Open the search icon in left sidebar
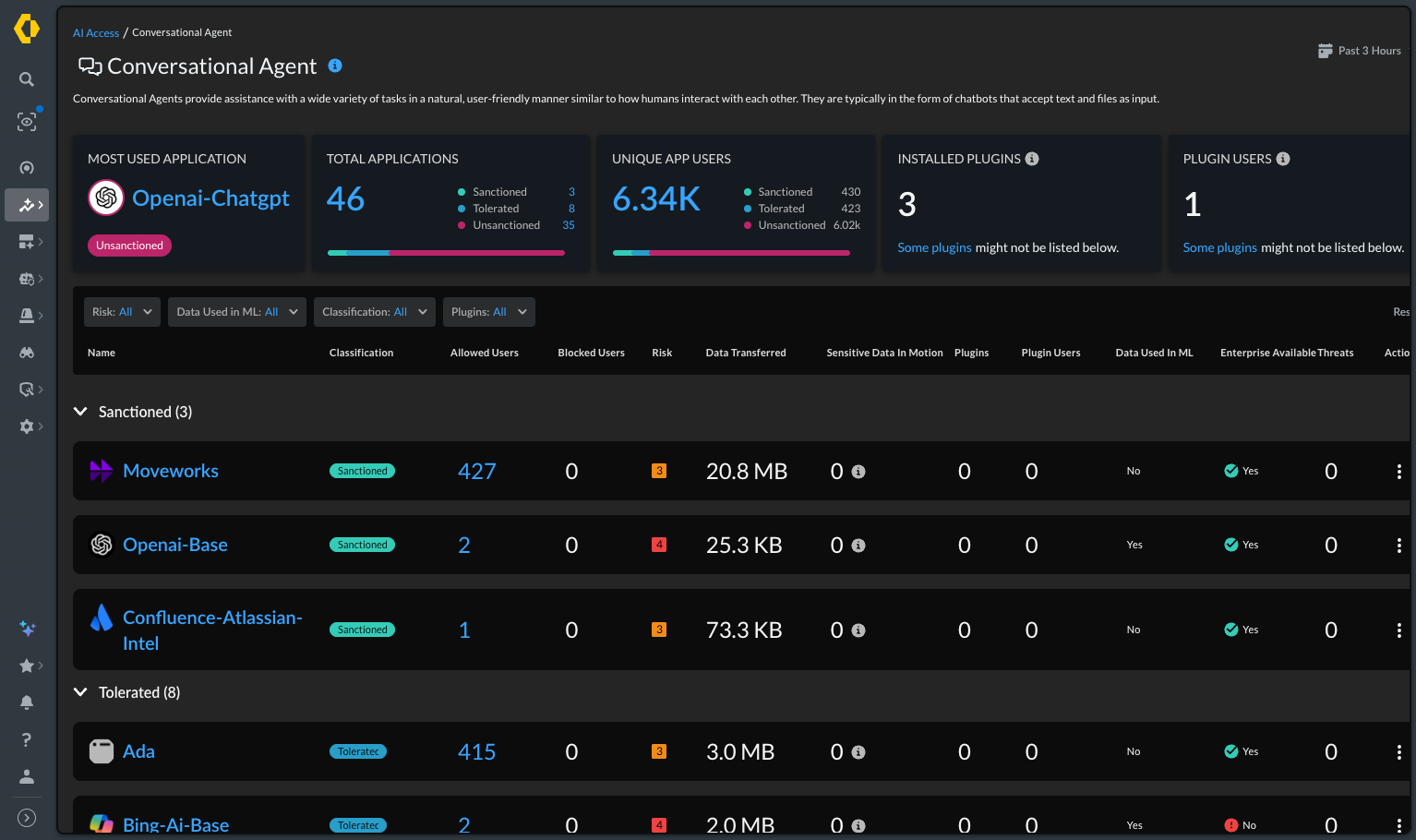Screen dimensions: 1416x840 pyautogui.click(x=27, y=79)
